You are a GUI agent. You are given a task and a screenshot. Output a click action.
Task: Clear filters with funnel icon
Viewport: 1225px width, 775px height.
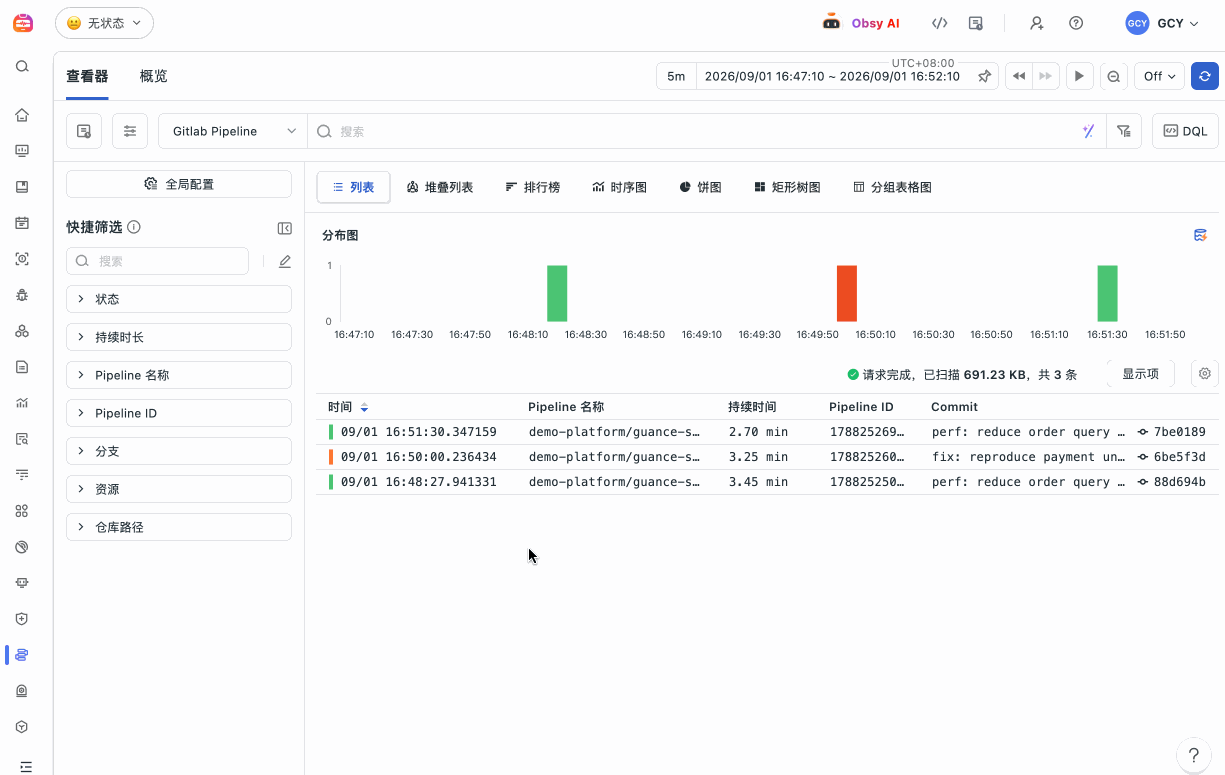click(1124, 131)
